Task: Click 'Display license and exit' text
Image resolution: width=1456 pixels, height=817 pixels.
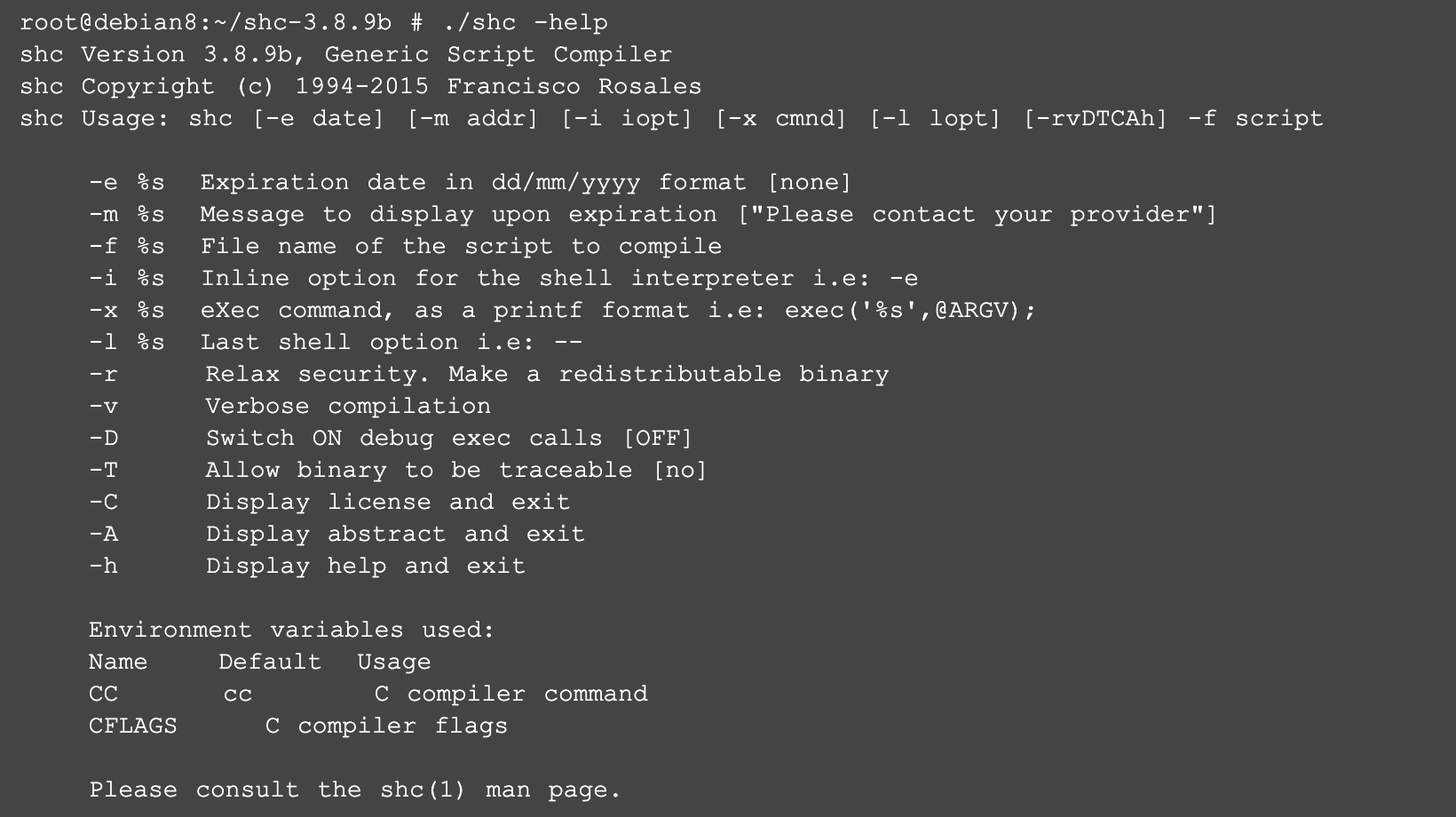Action: click(387, 502)
